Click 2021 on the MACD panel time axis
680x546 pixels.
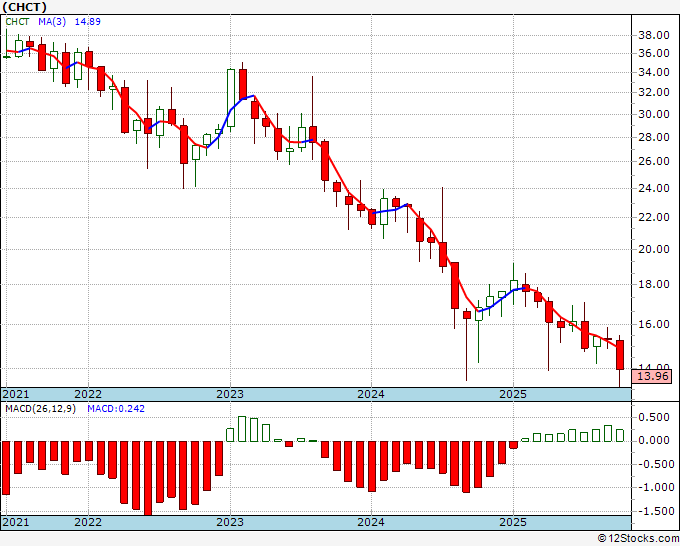(x=16, y=522)
